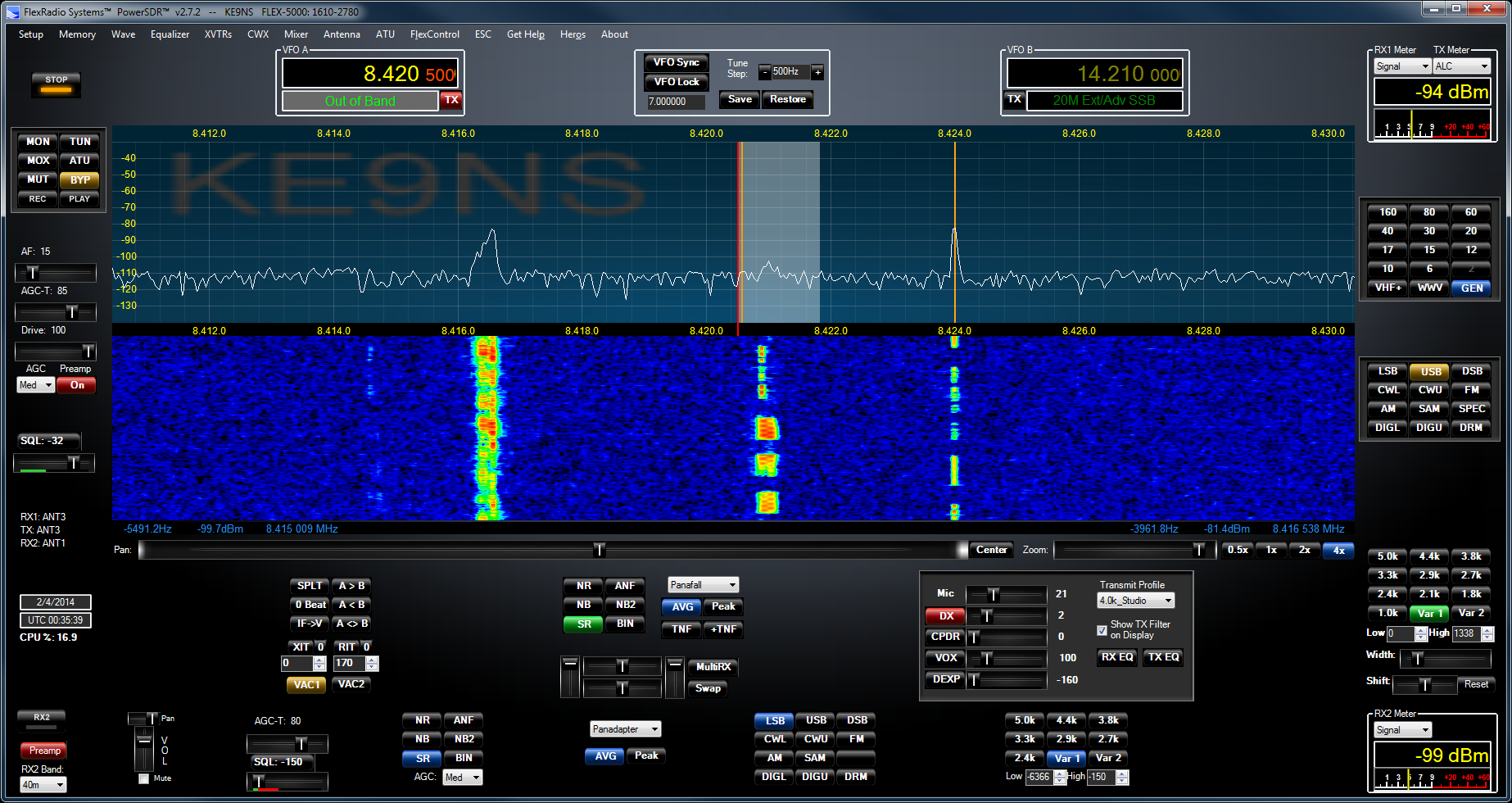Viewport: 1512px width, 803px height.
Task: Check the RX2 Mute checkbox
Action: 144,778
